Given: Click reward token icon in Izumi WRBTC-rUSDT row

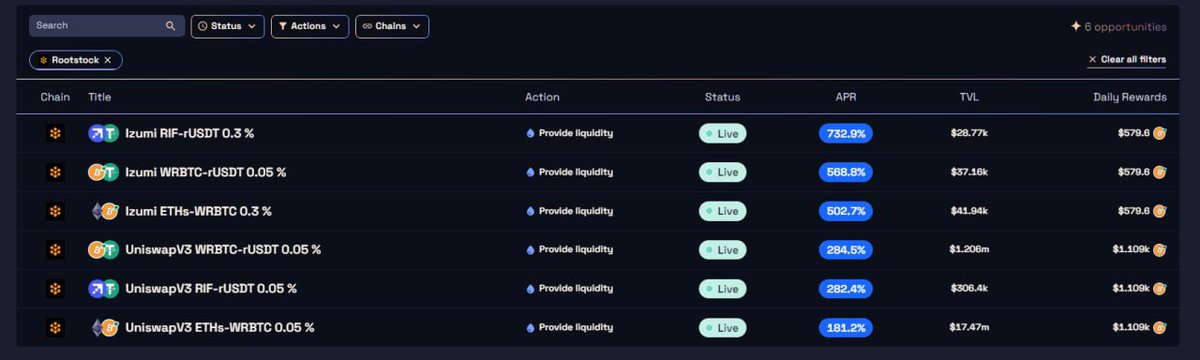Looking at the screenshot, I should [1160, 172].
